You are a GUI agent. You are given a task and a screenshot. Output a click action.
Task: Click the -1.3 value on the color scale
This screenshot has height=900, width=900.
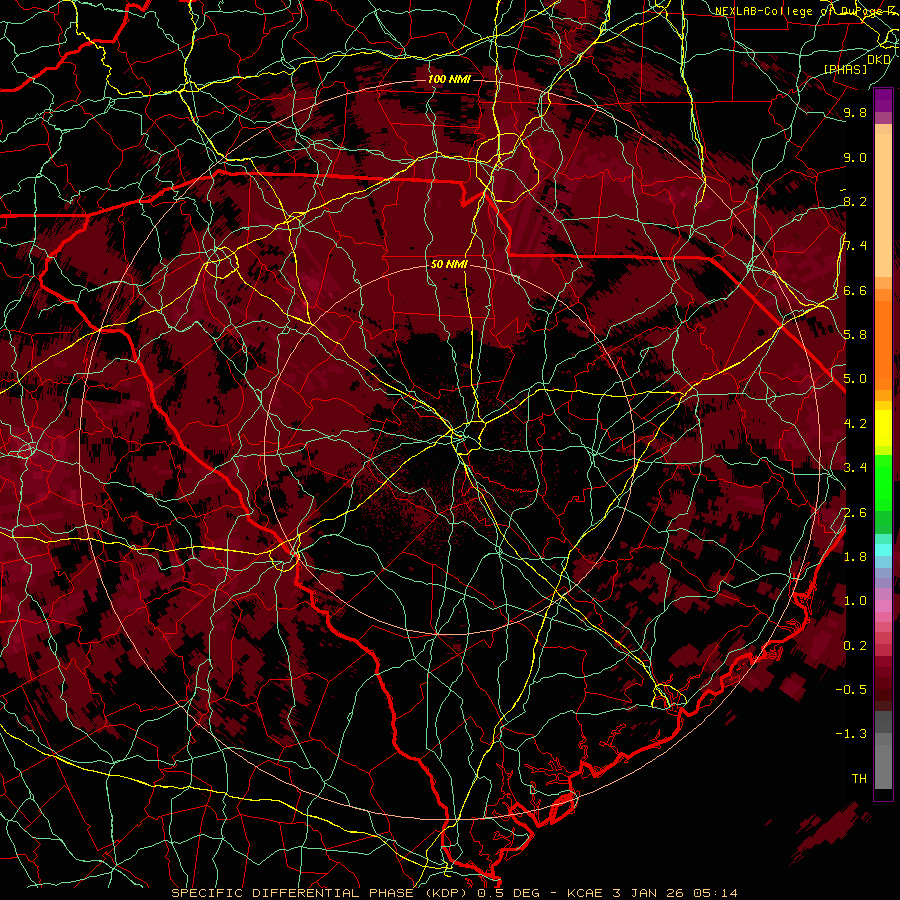click(851, 734)
